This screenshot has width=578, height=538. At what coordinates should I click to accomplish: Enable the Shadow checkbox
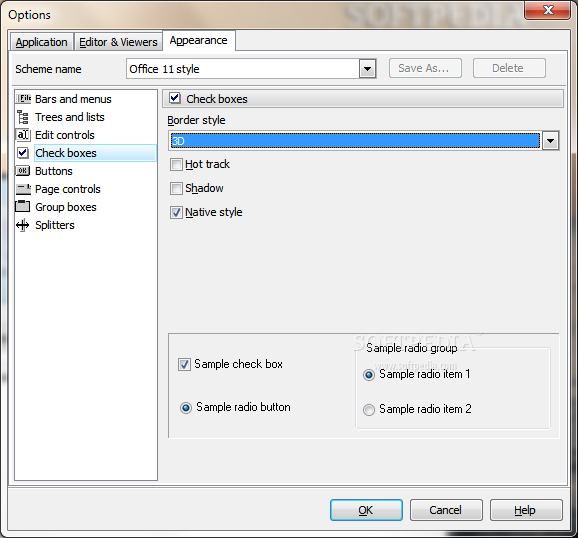[176, 188]
